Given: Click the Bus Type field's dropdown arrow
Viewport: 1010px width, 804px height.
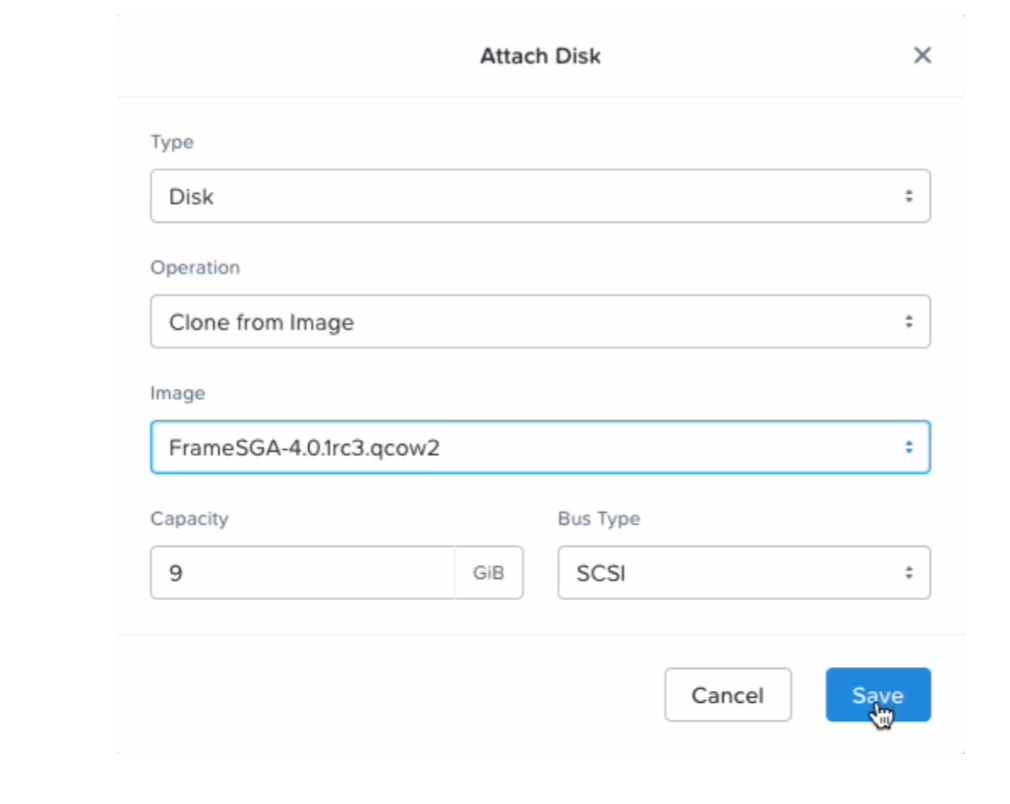Looking at the screenshot, I should tap(908, 573).
